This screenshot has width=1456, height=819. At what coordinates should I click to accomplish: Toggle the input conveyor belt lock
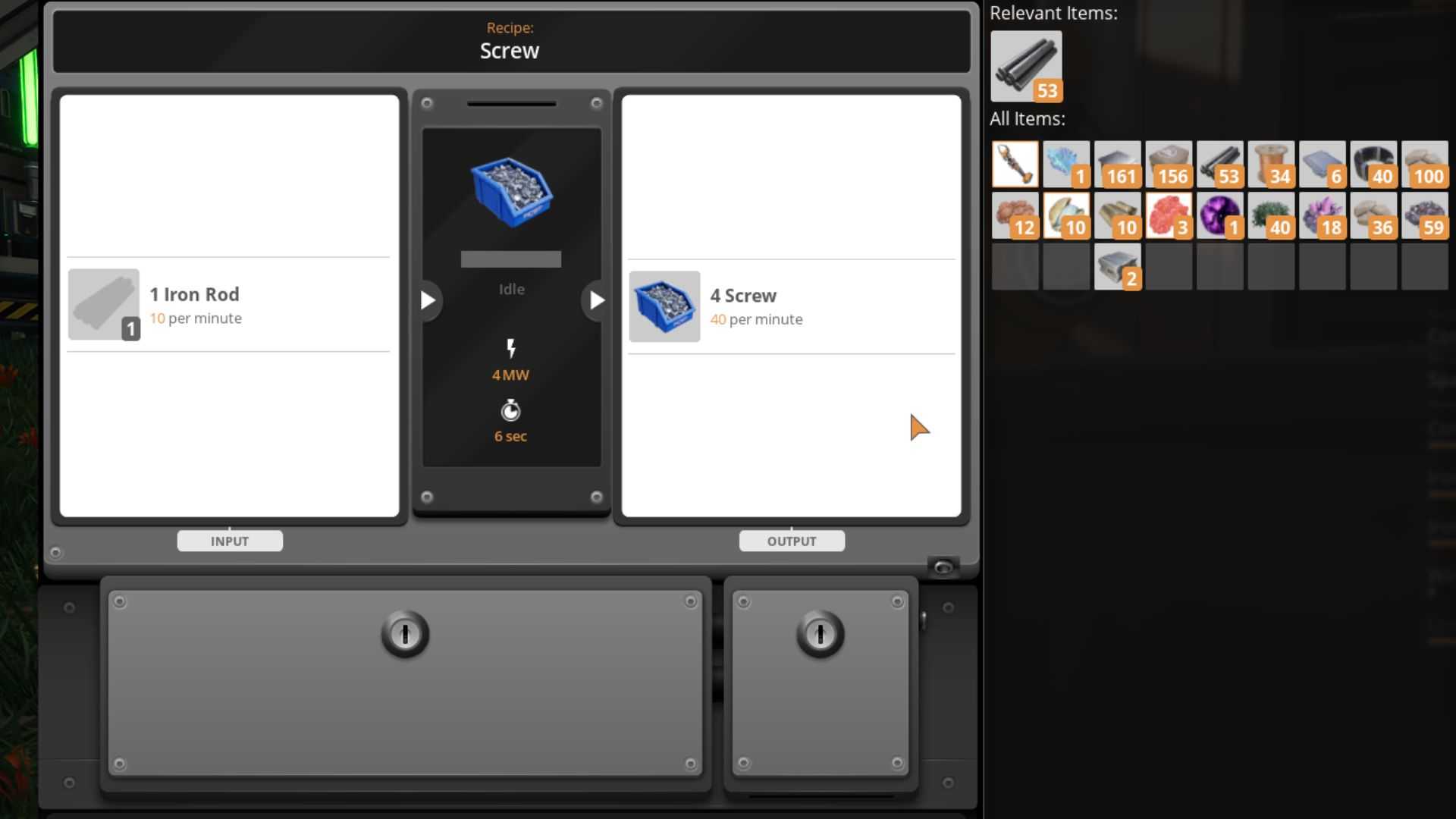[x=405, y=635]
